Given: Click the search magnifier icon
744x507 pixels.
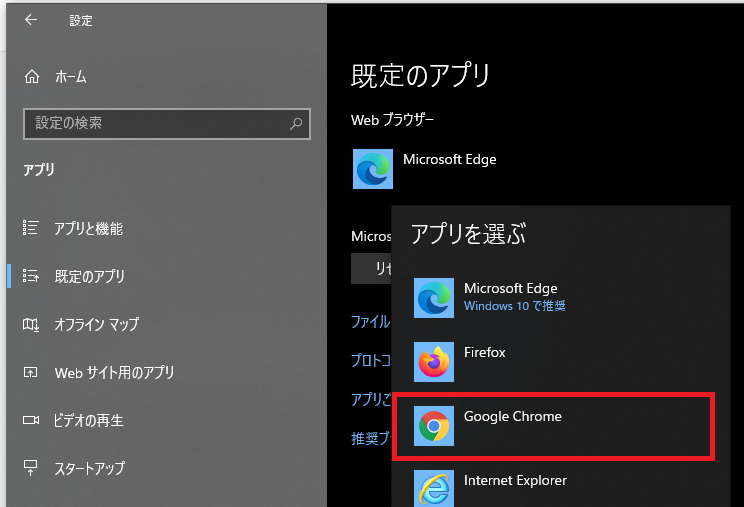Looking at the screenshot, I should (x=296, y=124).
